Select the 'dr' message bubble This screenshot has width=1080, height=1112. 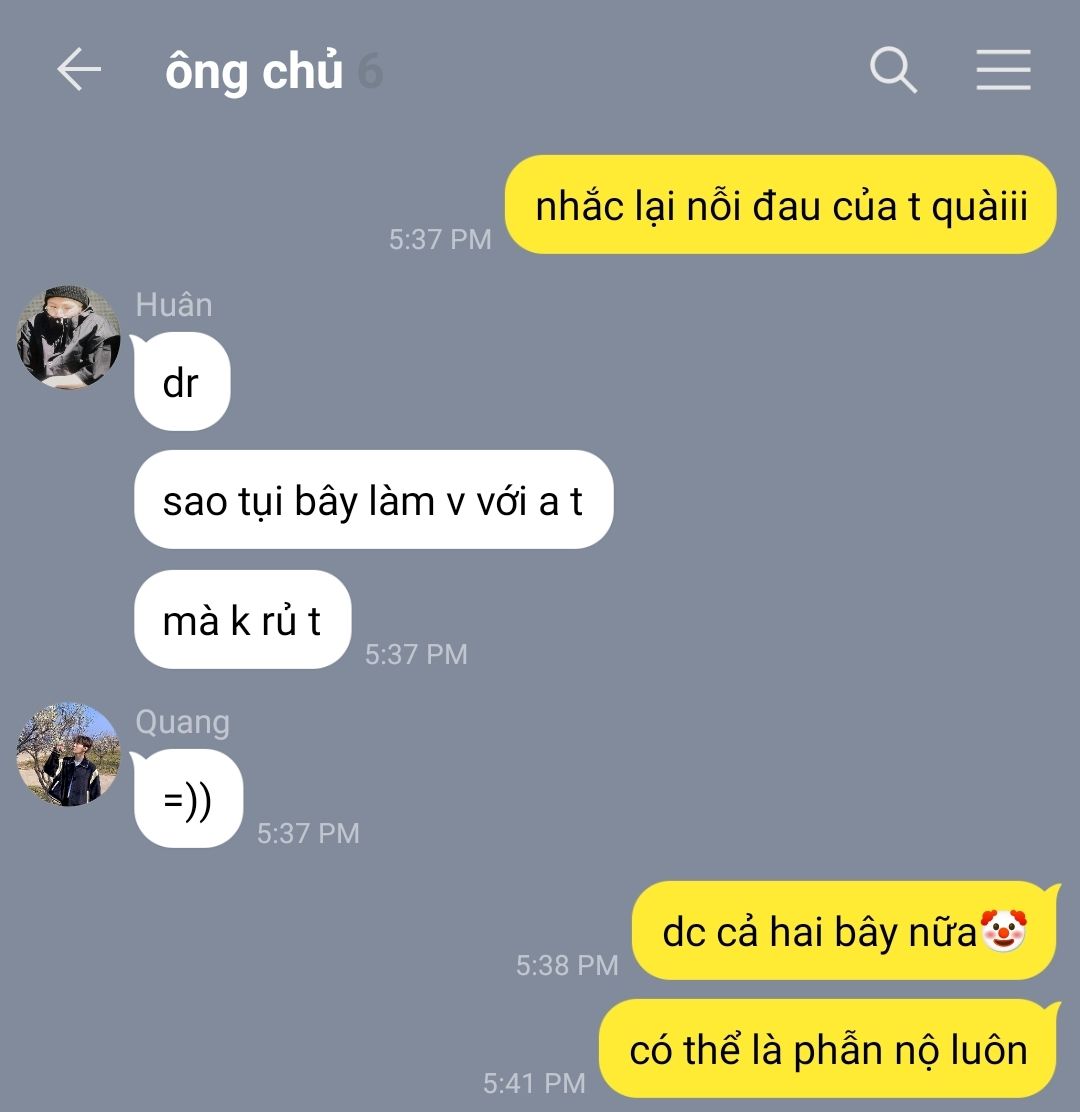182,382
